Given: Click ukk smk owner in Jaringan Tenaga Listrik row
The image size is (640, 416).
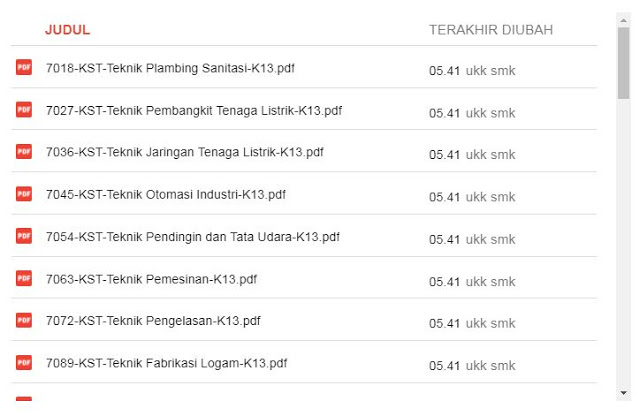Looking at the screenshot, I should (490, 155).
